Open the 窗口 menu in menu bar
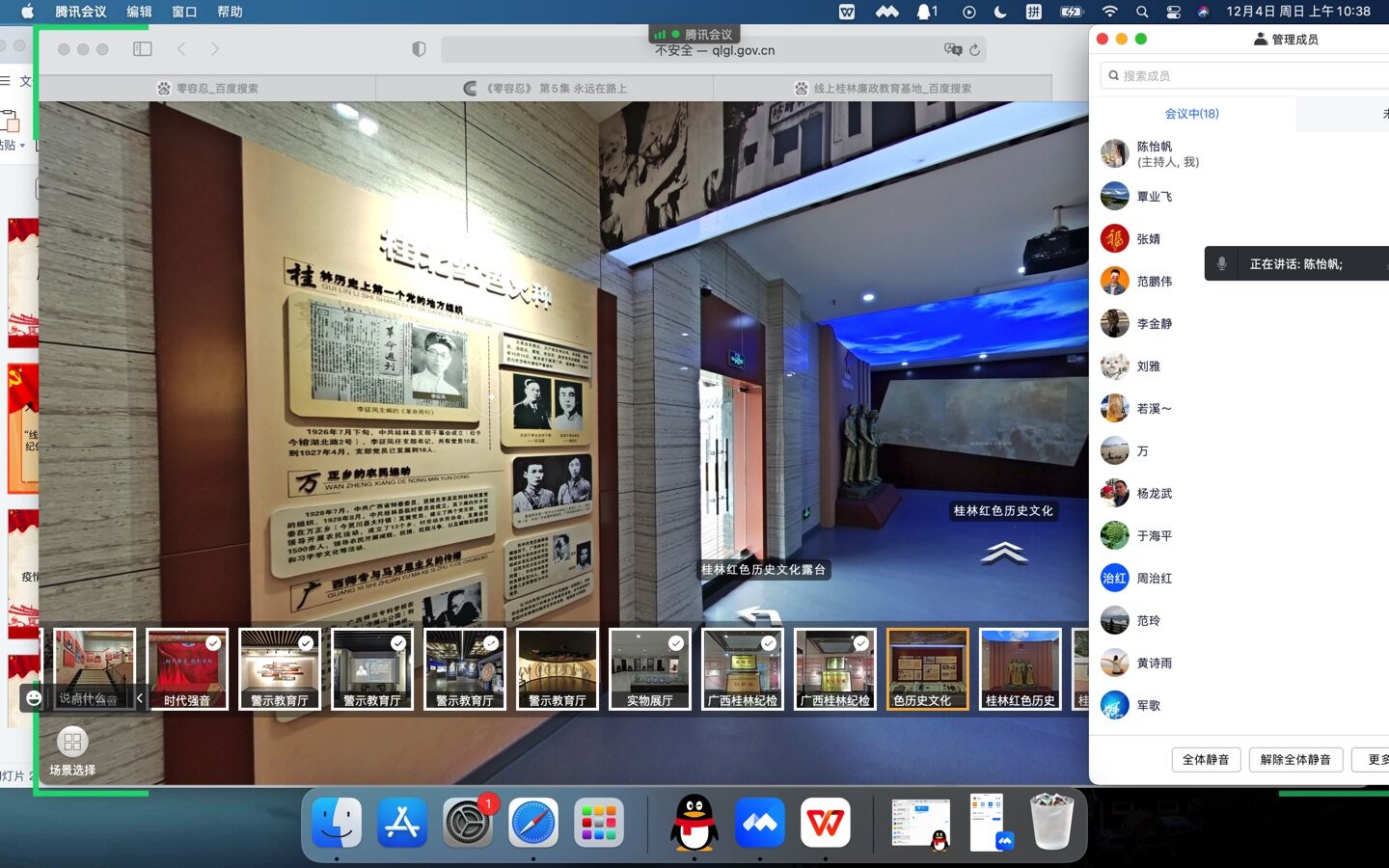The image size is (1389, 868). tap(184, 12)
